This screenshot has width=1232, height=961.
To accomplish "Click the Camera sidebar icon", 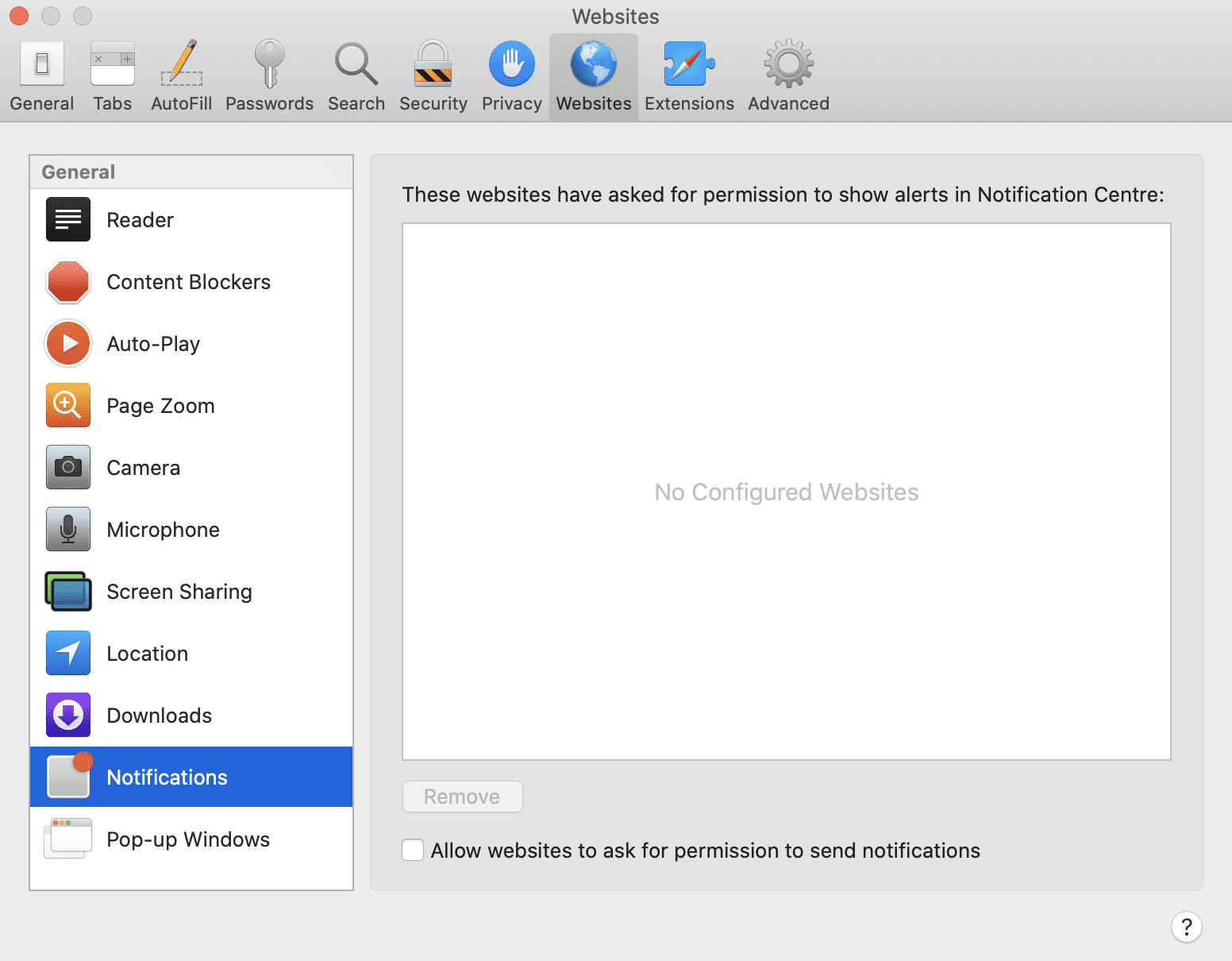I will click(x=68, y=467).
